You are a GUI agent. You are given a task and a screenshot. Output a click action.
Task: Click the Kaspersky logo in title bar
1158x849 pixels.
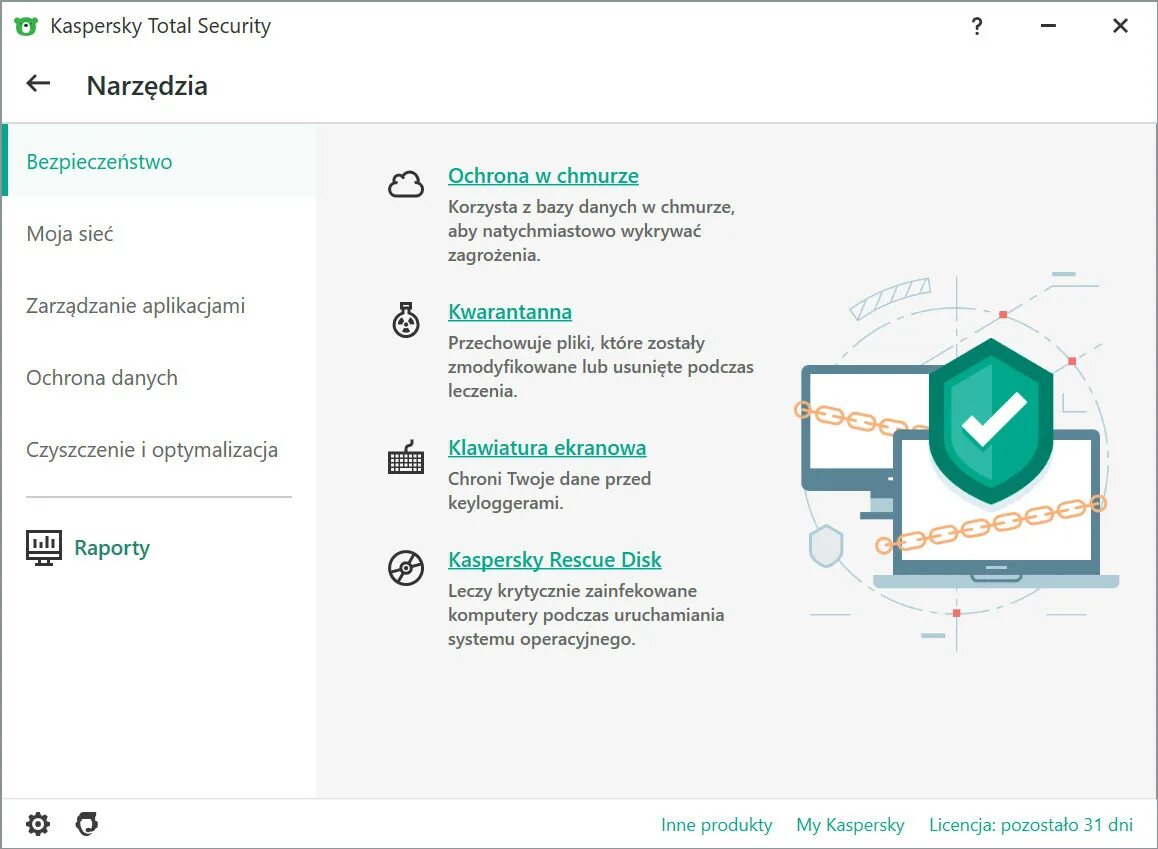[x=26, y=27]
